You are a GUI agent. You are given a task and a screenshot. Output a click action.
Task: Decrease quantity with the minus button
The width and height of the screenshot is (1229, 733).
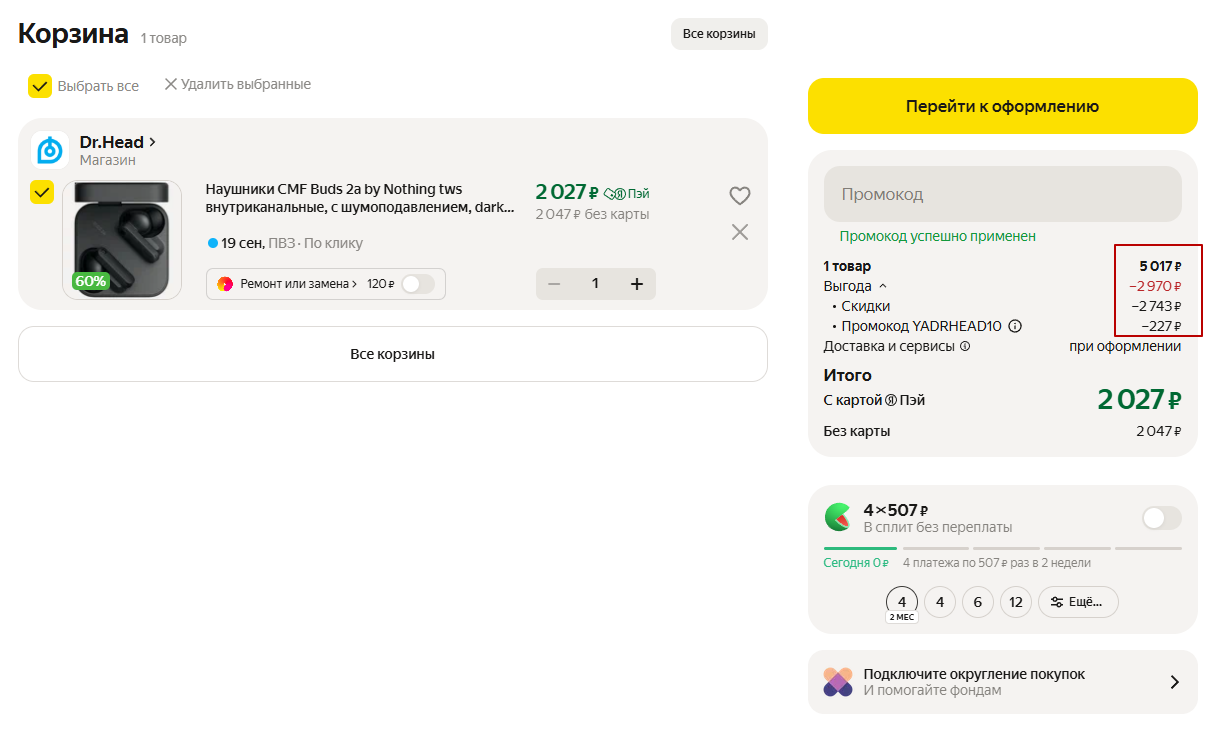[x=554, y=284]
